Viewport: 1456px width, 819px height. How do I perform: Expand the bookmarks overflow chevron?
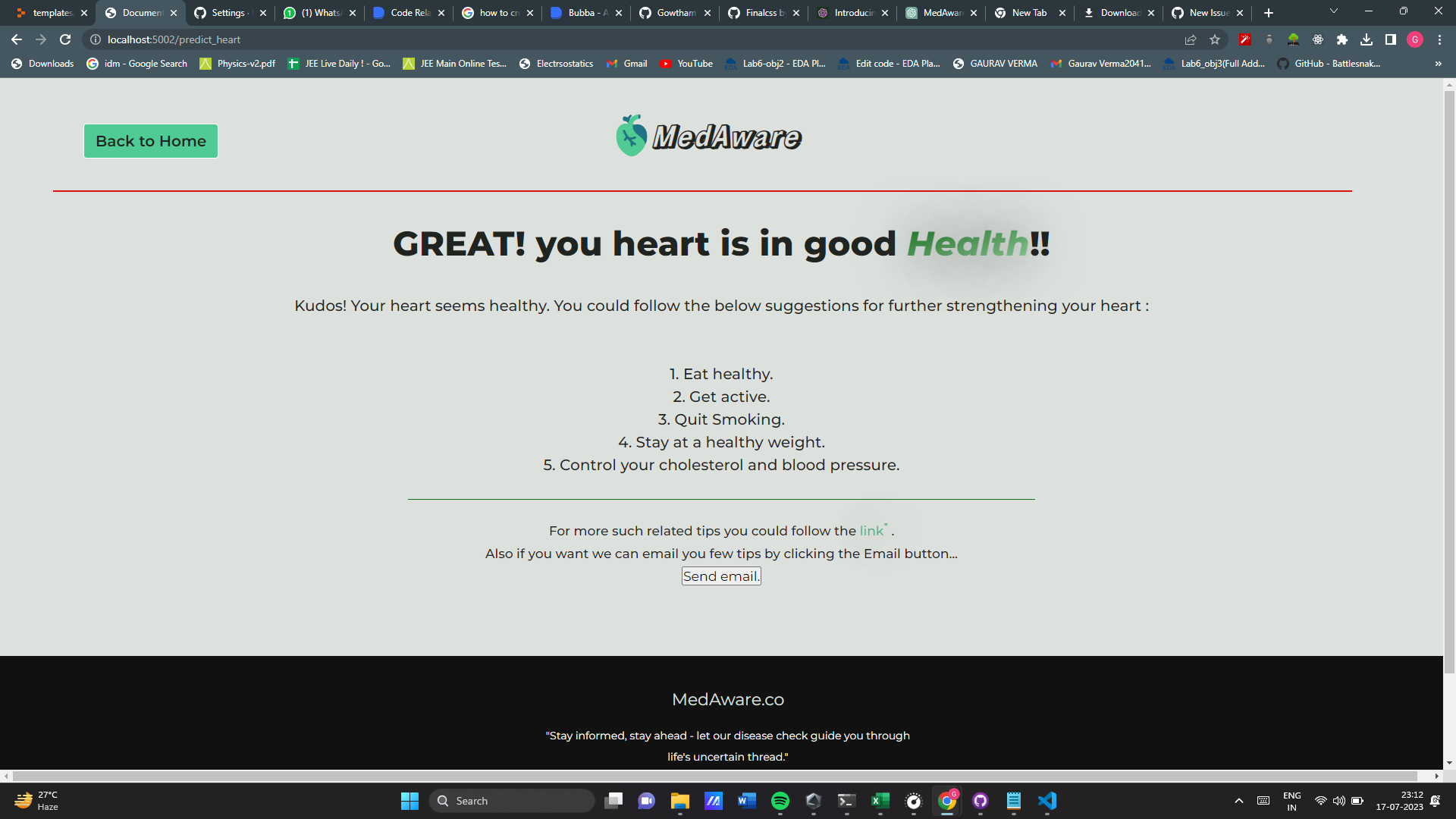pyautogui.click(x=1438, y=64)
